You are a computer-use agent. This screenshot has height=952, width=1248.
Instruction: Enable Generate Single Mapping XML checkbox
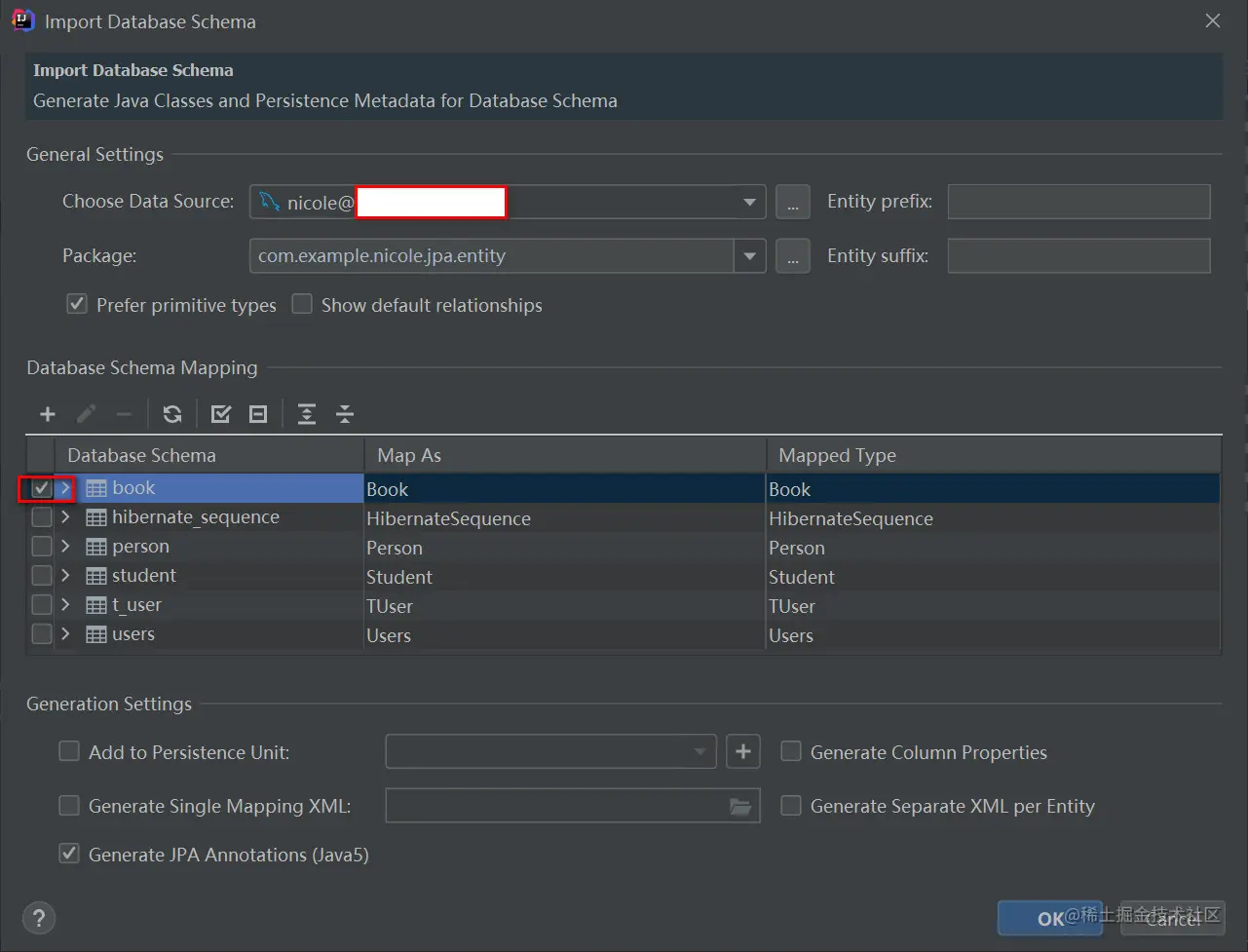[x=69, y=805]
